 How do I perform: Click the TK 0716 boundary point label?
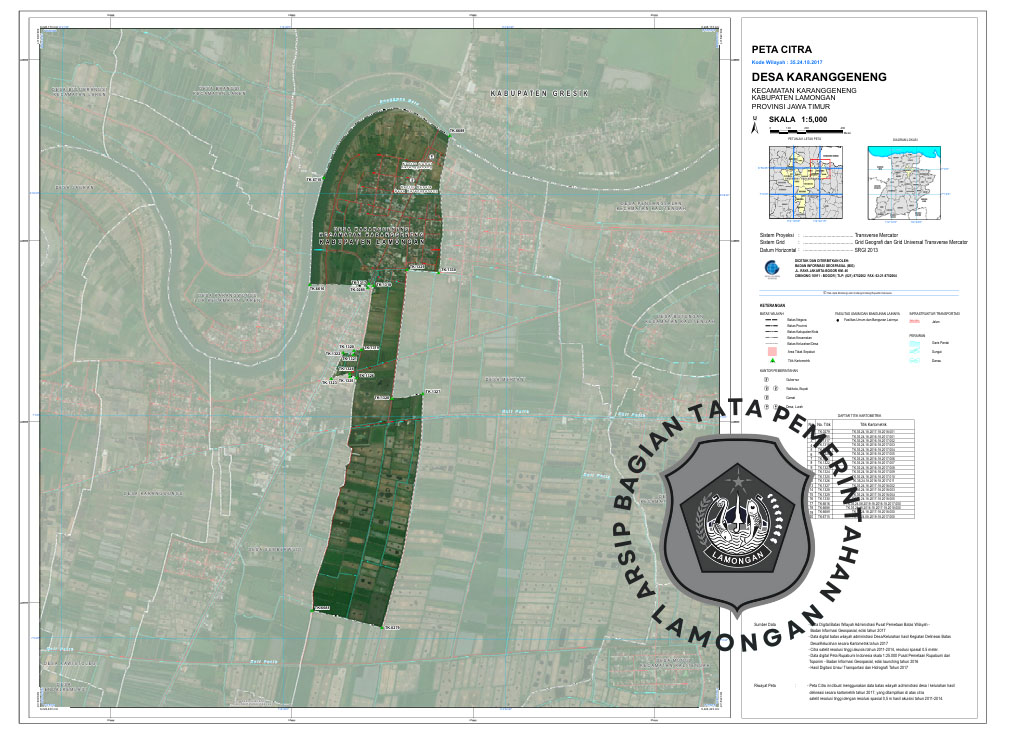(311, 181)
